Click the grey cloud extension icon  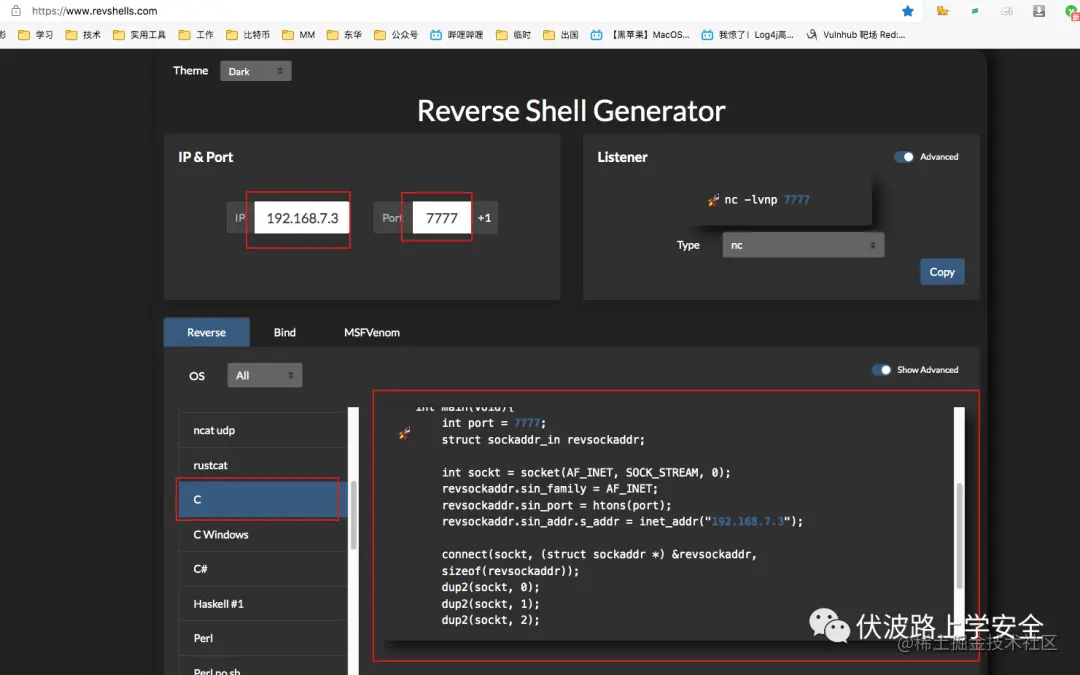[x=1007, y=11]
